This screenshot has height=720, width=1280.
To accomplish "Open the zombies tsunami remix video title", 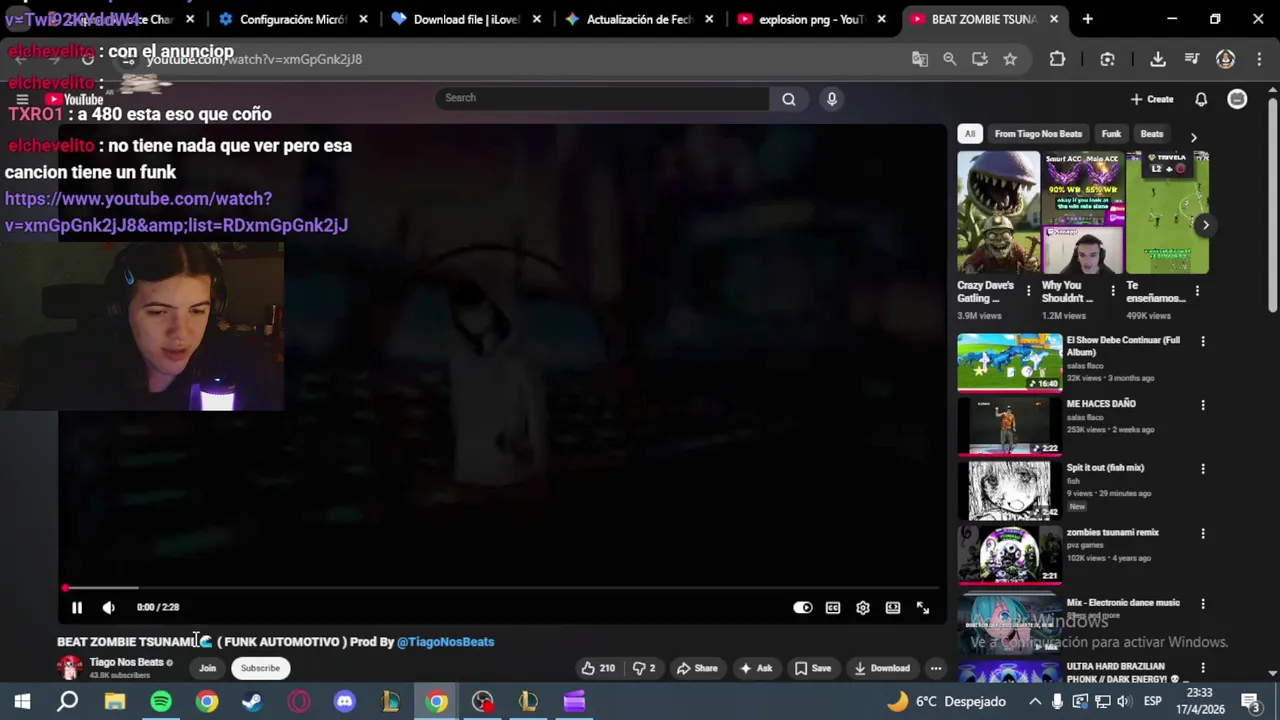I will pyautogui.click(x=1112, y=533).
